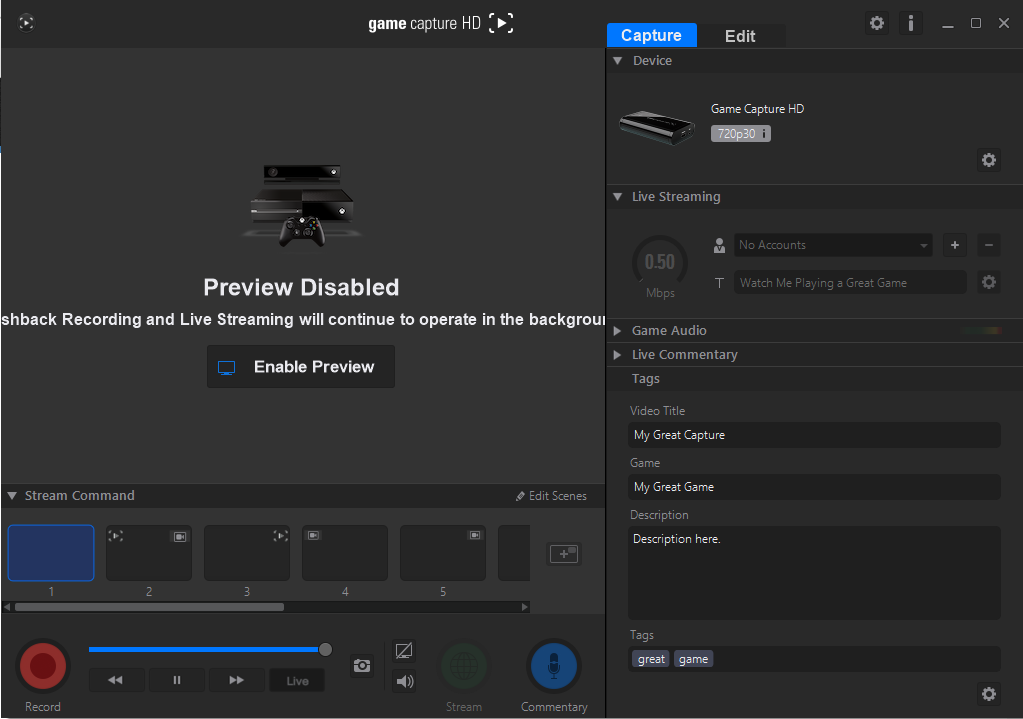The width and height of the screenshot is (1023, 719).
Task: Select scene 4 thumbnail
Action: (x=344, y=553)
